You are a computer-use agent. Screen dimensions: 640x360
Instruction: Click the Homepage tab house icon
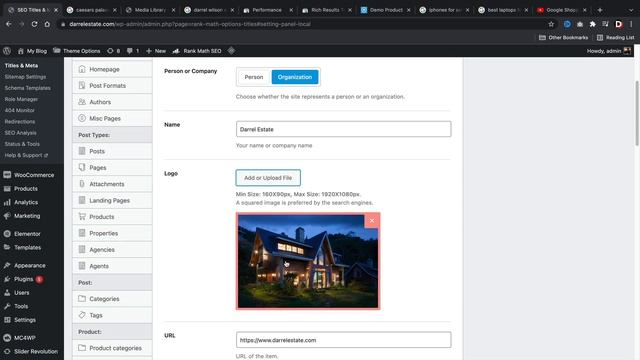point(82,69)
